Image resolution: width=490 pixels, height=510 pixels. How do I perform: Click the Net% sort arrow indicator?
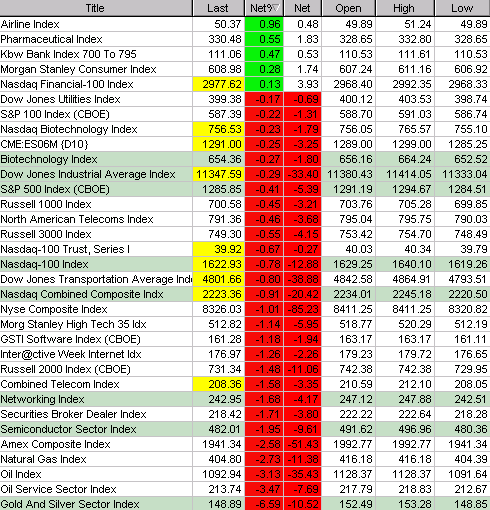point(277,8)
